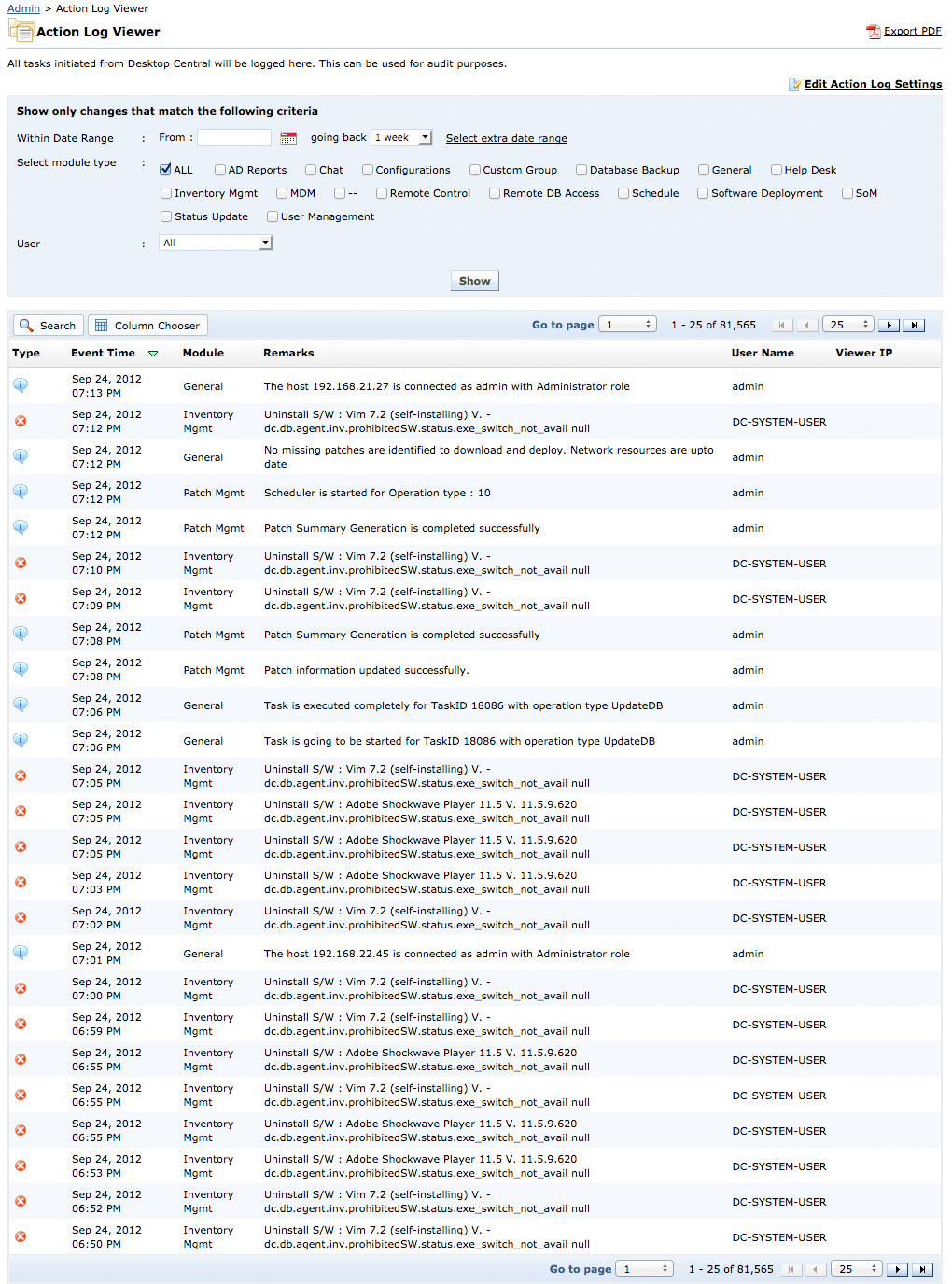Image resolution: width=952 pixels, height=1284 pixels.
Task: Enable the Remote Control checkbox
Action: 382,193
